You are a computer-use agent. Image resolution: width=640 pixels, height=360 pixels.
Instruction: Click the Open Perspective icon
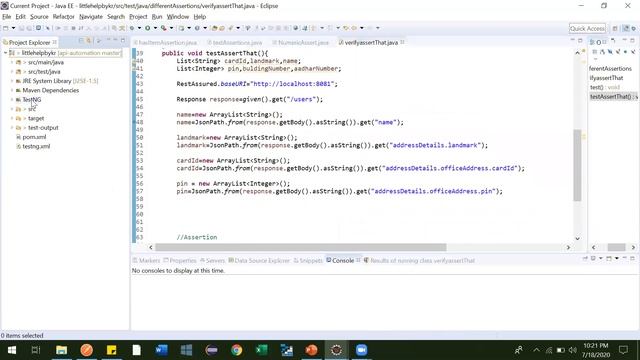pos(615,28)
